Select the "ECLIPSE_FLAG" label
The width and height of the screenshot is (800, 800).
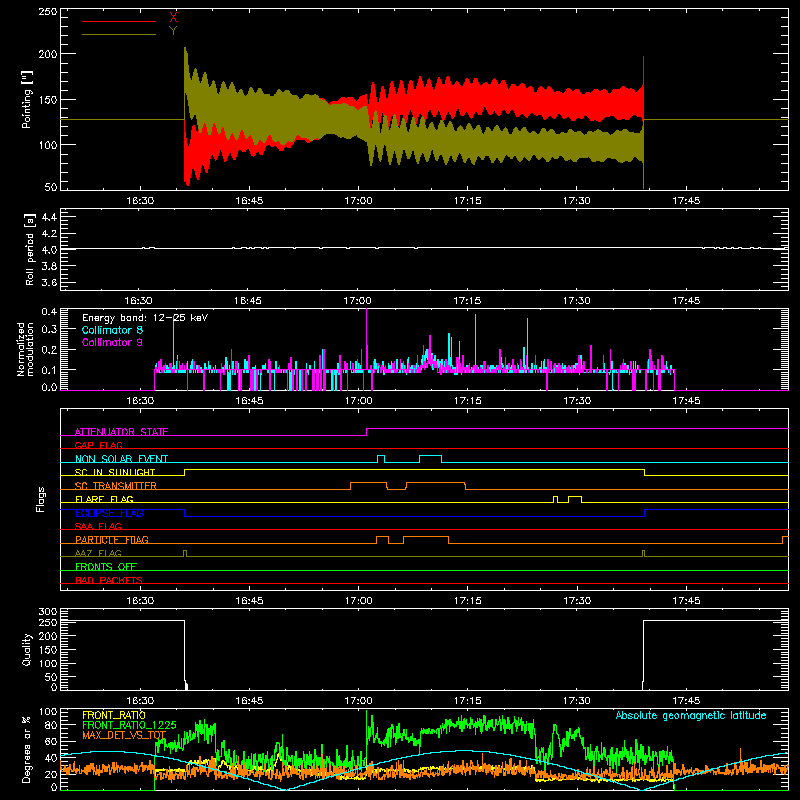(x=109, y=513)
